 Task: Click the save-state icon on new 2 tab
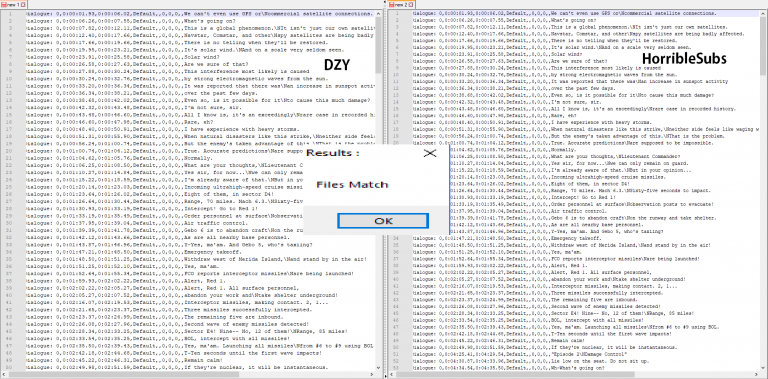click(x=391, y=4)
